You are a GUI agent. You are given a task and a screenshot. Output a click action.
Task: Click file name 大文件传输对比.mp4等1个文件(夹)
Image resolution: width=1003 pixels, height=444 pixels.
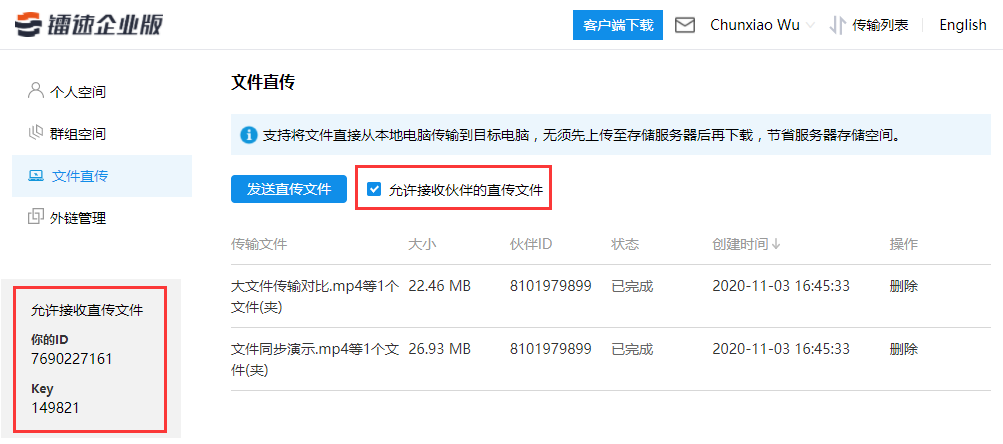click(315, 296)
